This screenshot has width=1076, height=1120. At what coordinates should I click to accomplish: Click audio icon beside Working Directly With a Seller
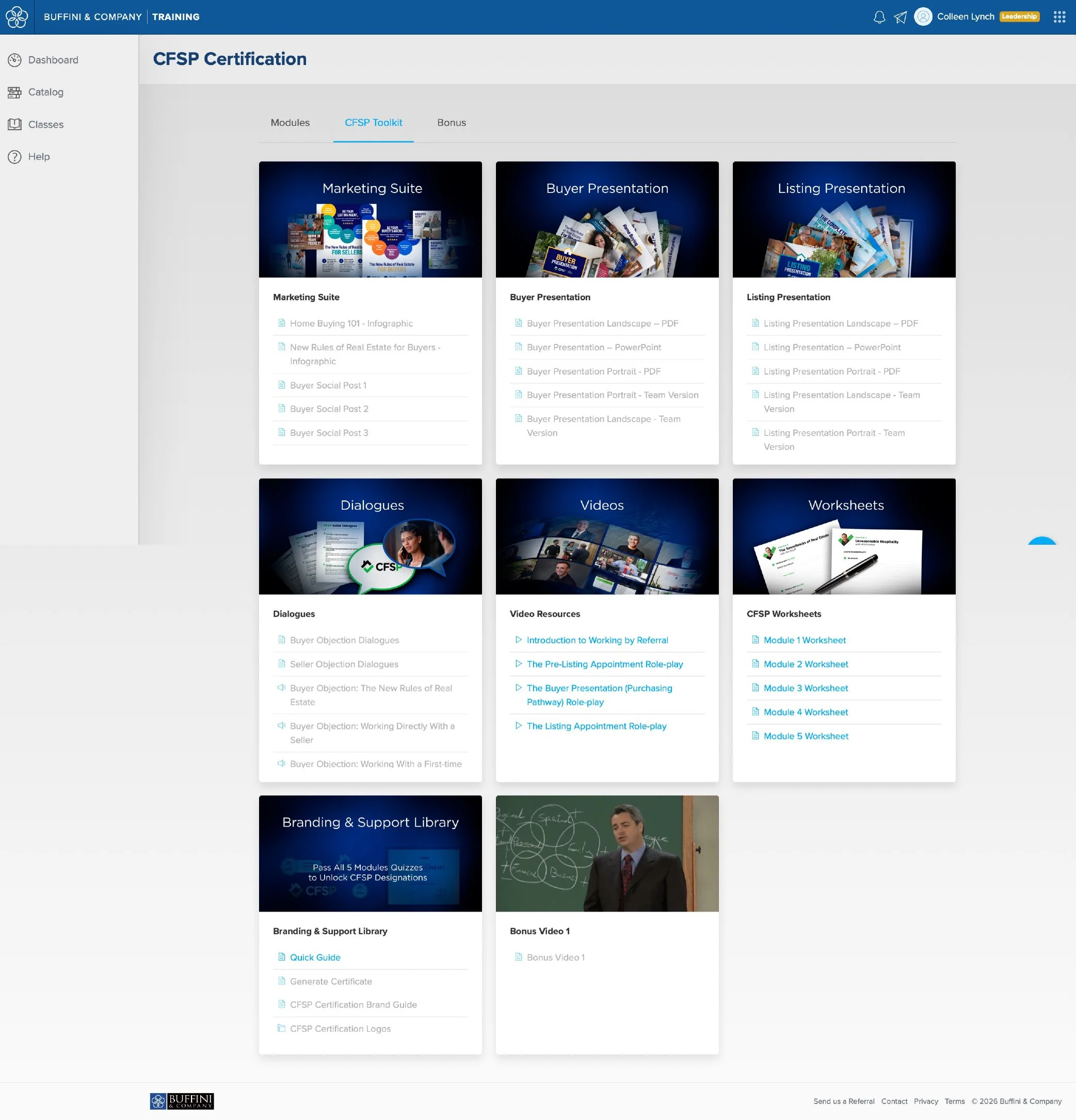(x=281, y=725)
